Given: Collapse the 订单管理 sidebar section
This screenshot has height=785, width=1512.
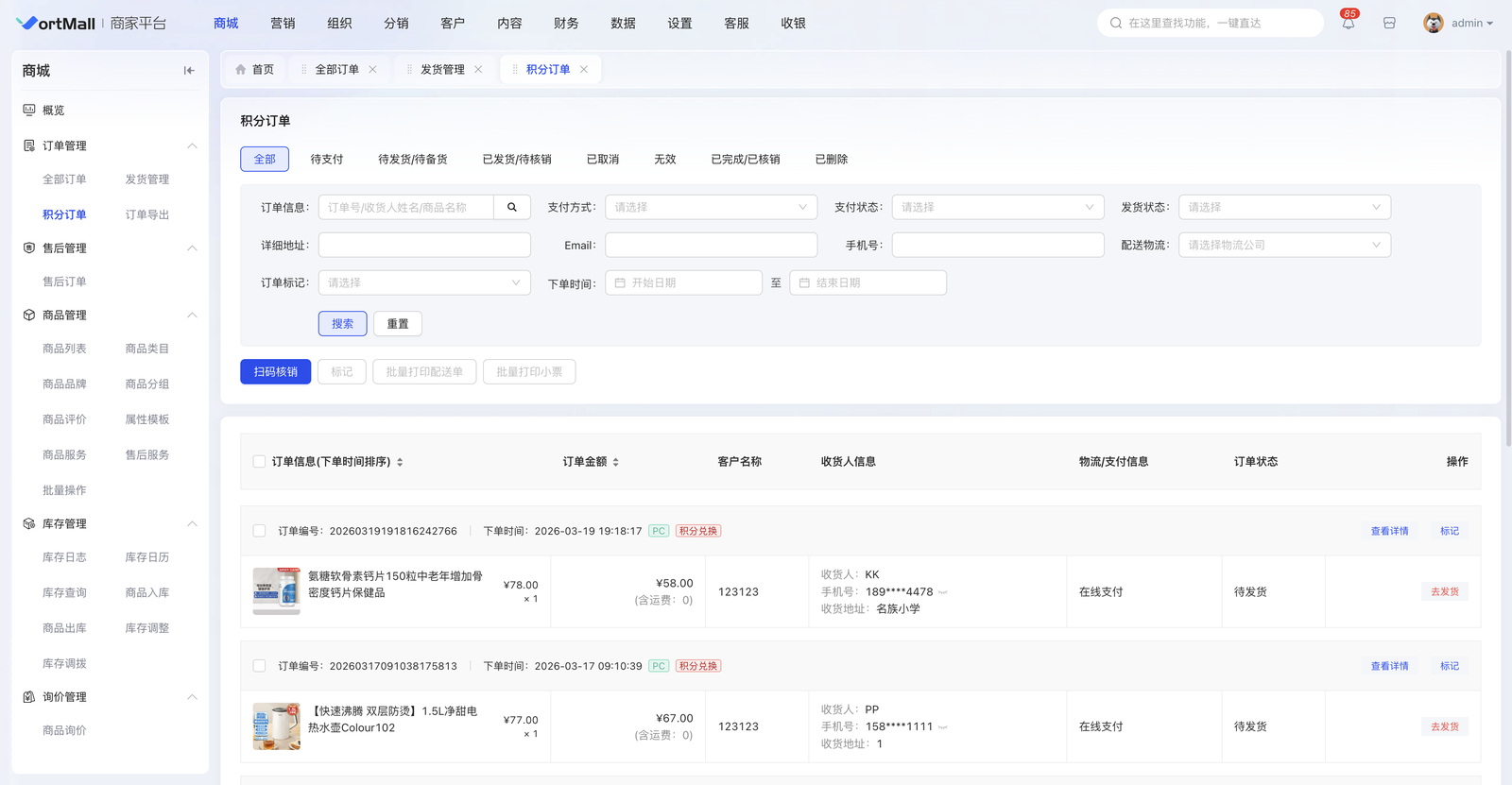Looking at the screenshot, I should (192, 145).
